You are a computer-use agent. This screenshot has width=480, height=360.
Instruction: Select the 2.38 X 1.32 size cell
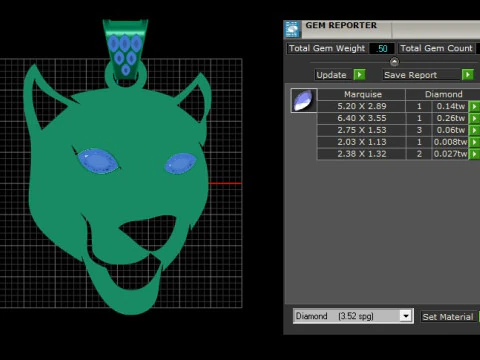(362, 154)
